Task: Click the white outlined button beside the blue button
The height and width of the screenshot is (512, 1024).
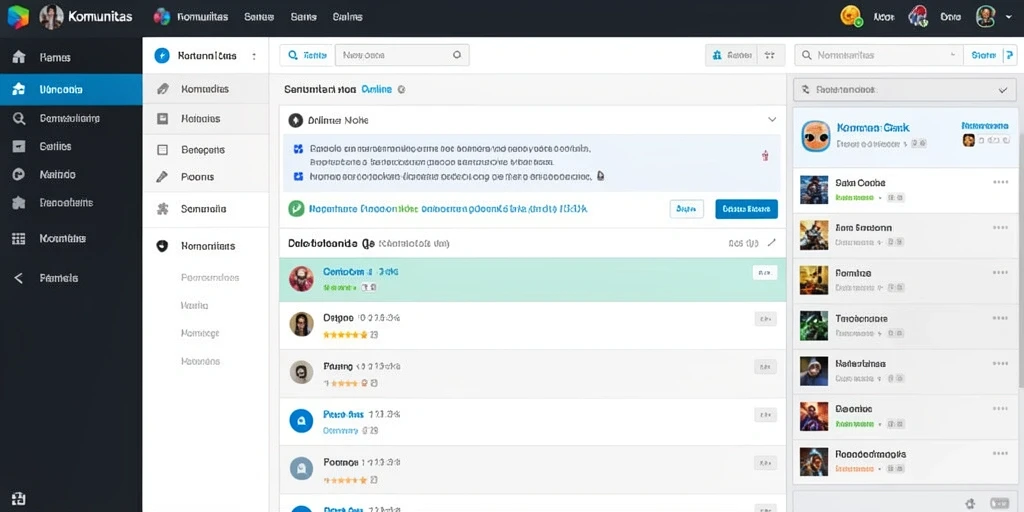Action: (x=686, y=209)
